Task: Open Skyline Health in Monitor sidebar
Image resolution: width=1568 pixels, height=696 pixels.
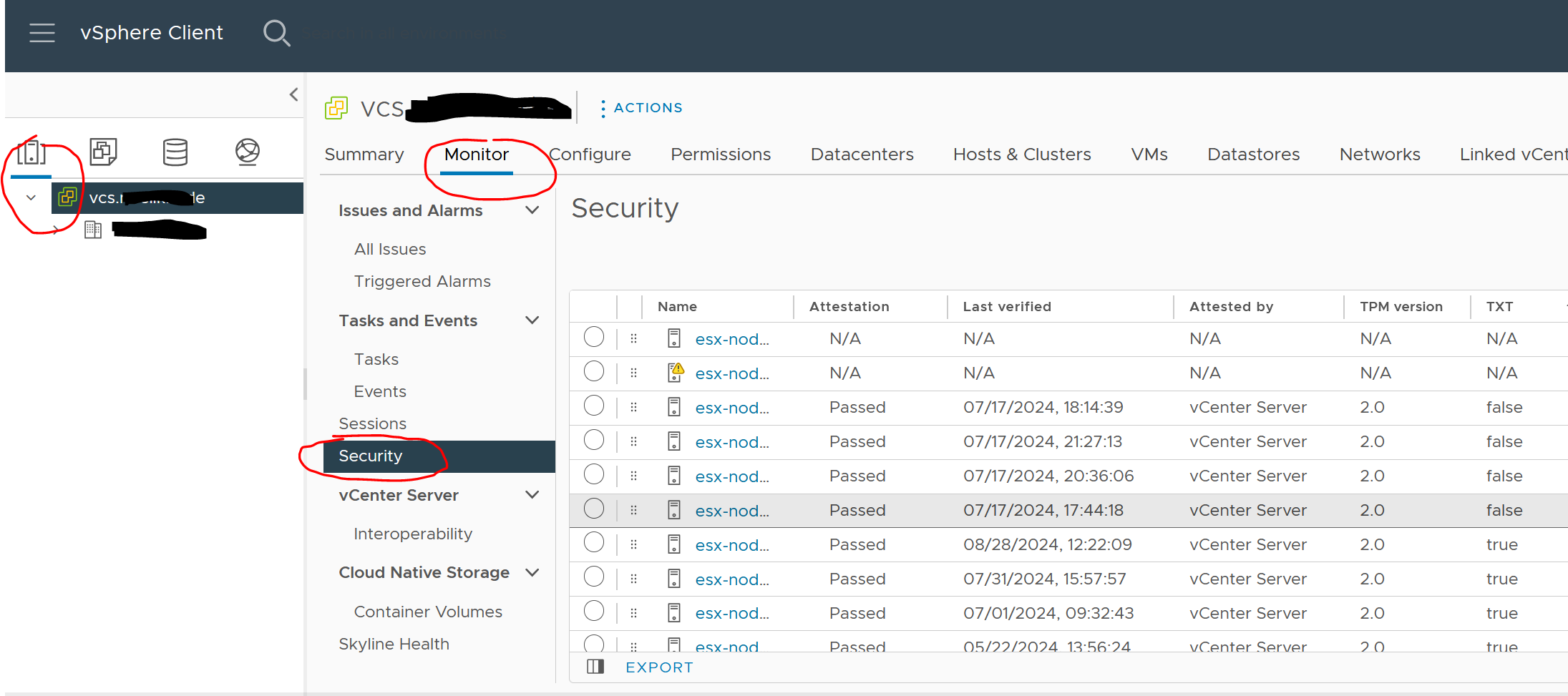Action: [394, 644]
